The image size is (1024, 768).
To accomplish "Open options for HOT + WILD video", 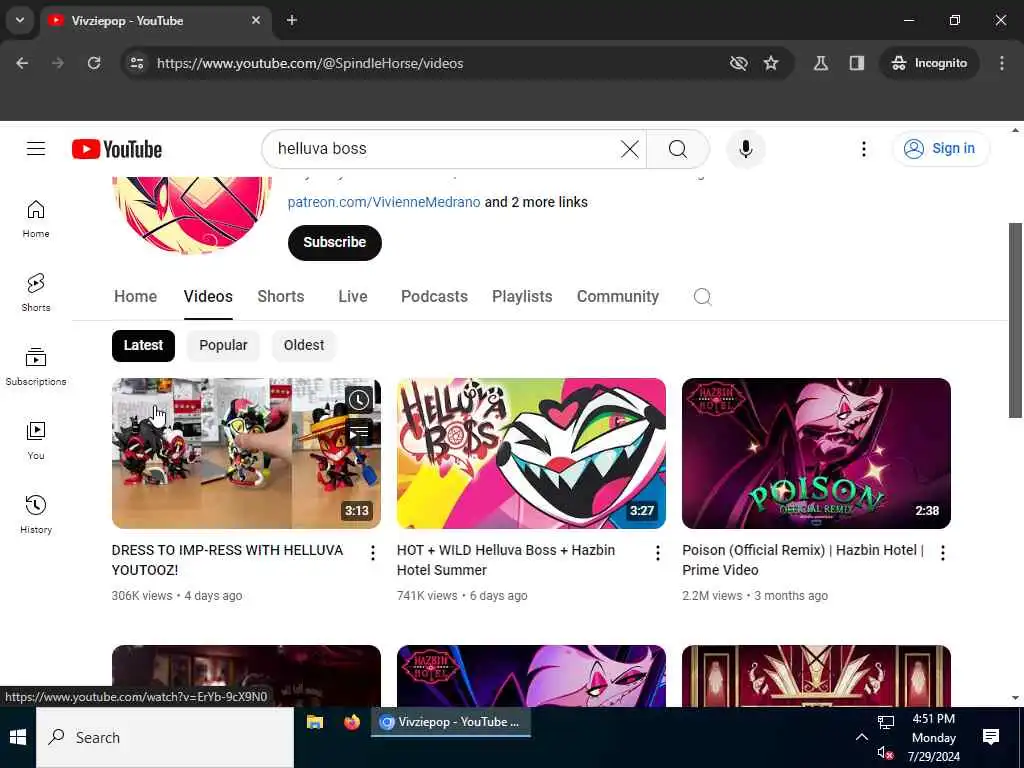I will pyautogui.click(x=658, y=553).
